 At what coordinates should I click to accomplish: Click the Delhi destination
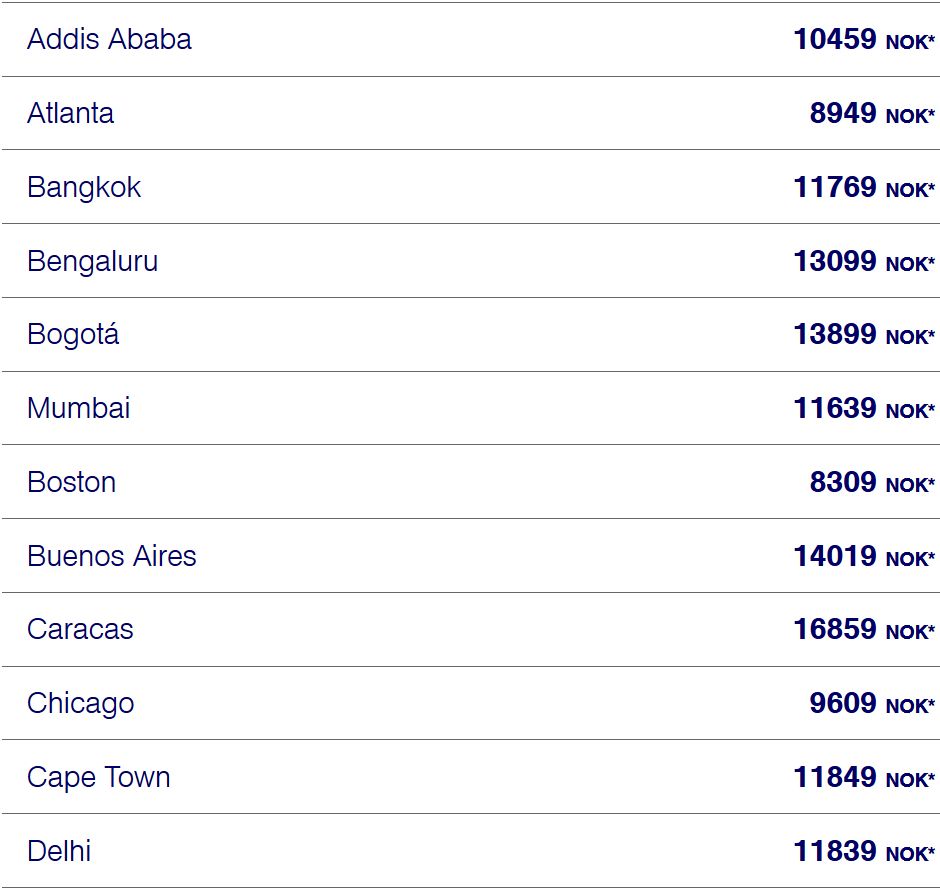(x=59, y=851)
